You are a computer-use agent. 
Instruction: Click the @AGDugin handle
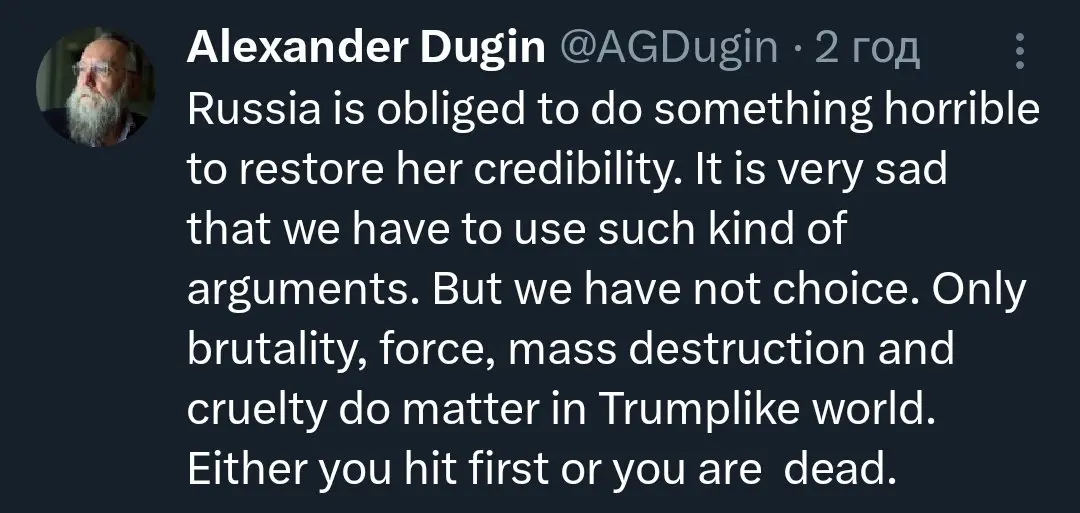click(x=668, y=47)
